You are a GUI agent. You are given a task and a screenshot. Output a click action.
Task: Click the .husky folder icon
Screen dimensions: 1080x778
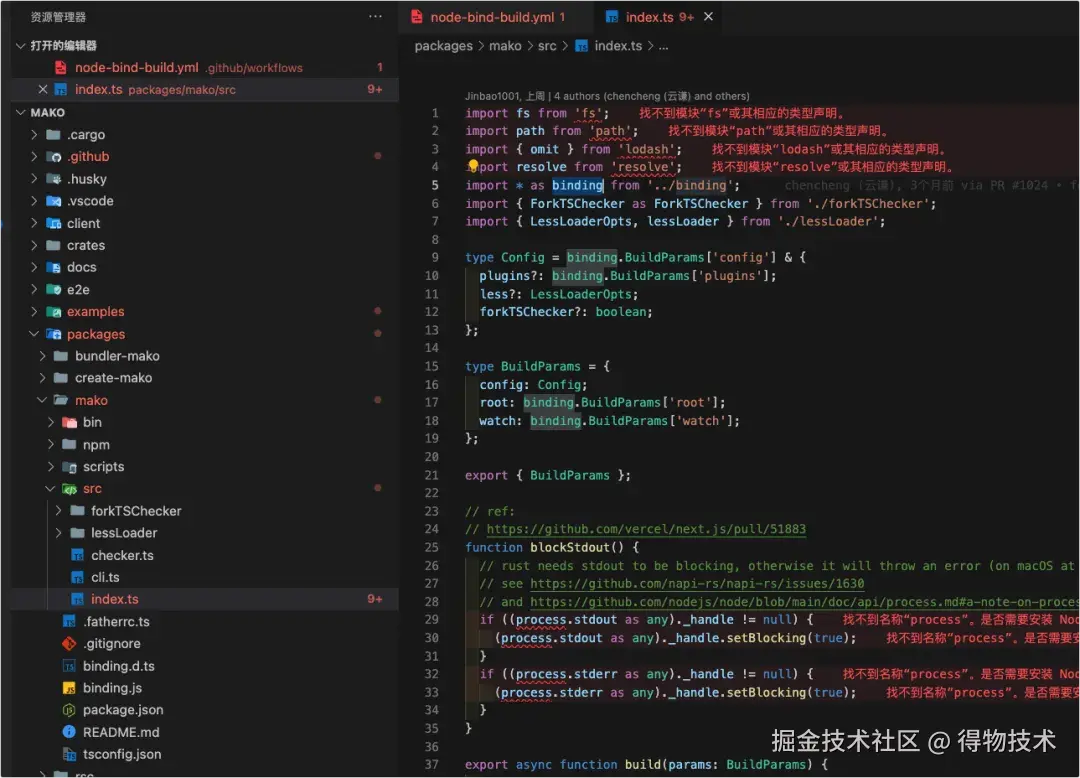pos(53,178)
